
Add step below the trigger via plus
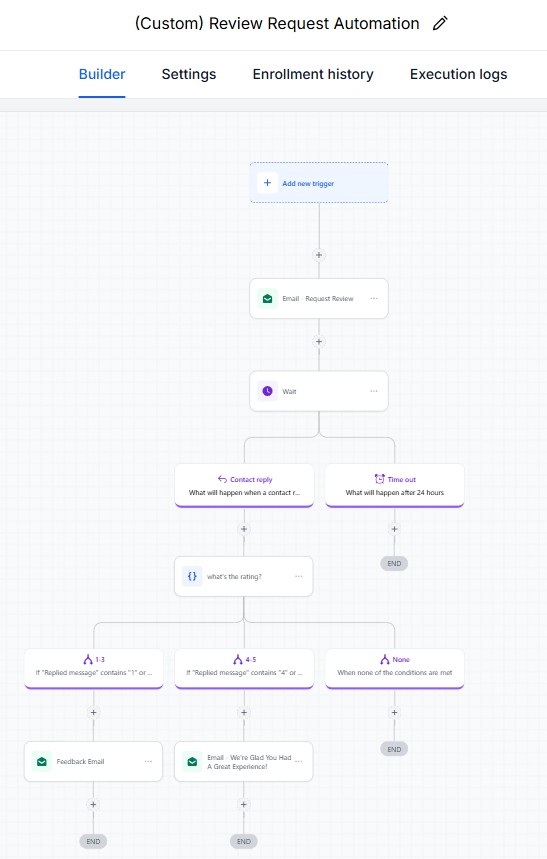tap(319, 255)
